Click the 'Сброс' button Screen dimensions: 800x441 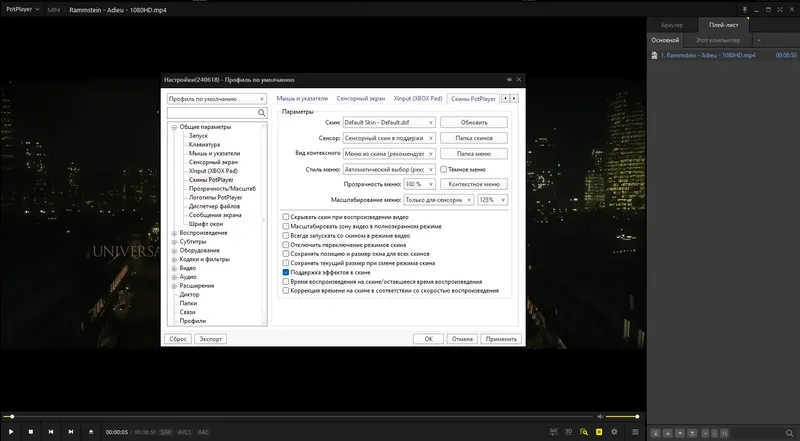pos(178,339)
